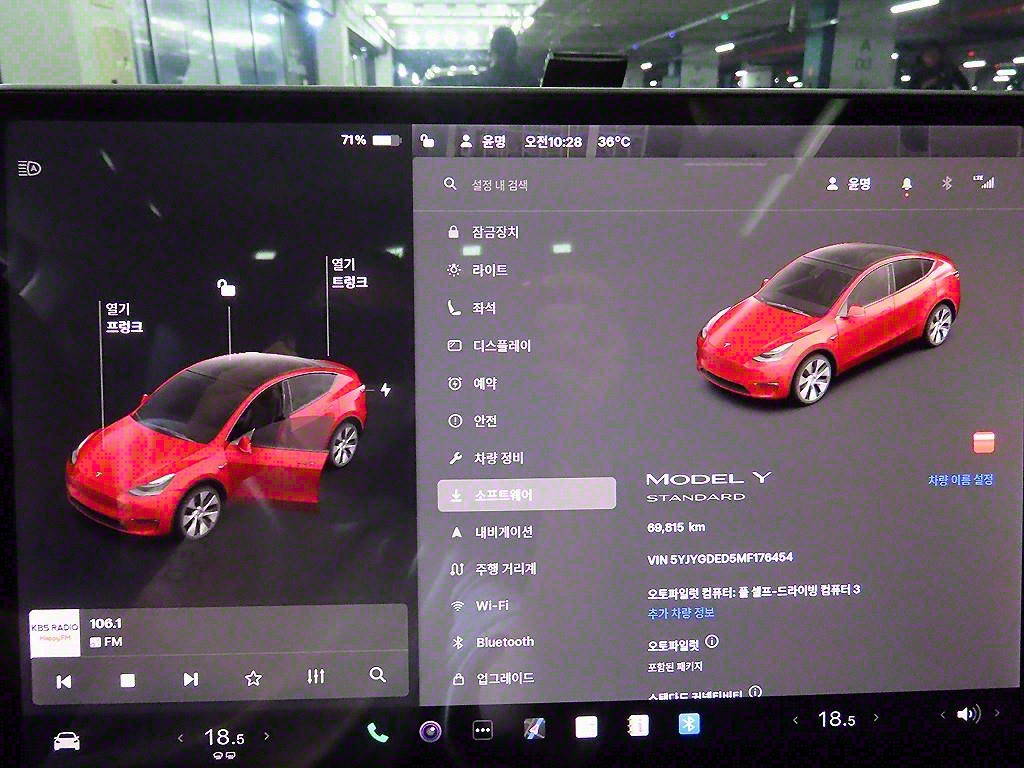Select 소프트웨어 in settings menu
This screenshot has width=1024, height=768.
pos(526,495)
